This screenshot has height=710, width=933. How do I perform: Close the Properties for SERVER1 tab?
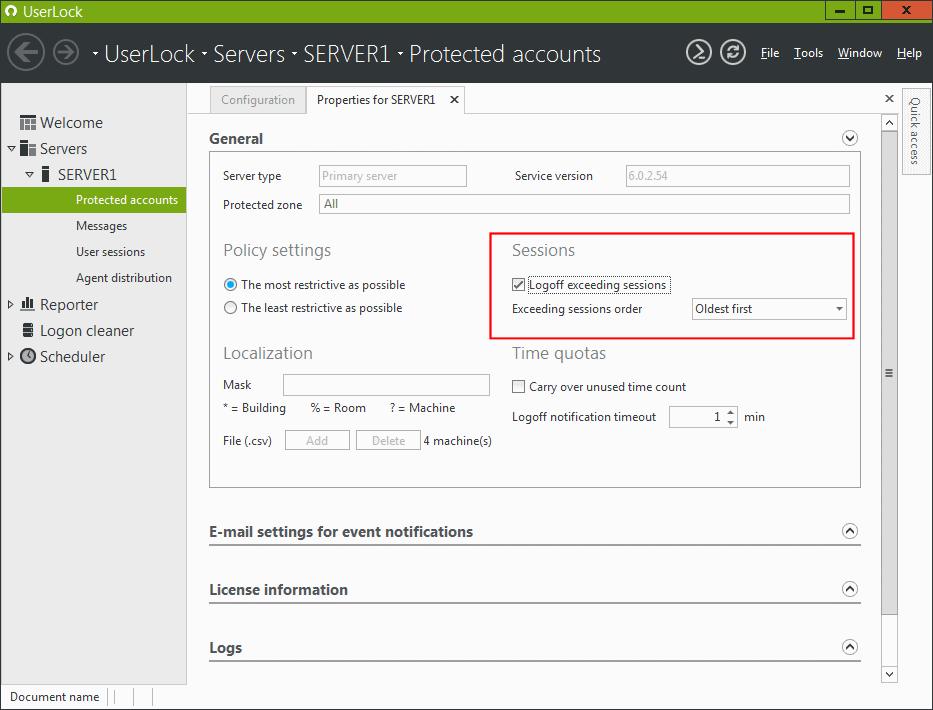454,99
